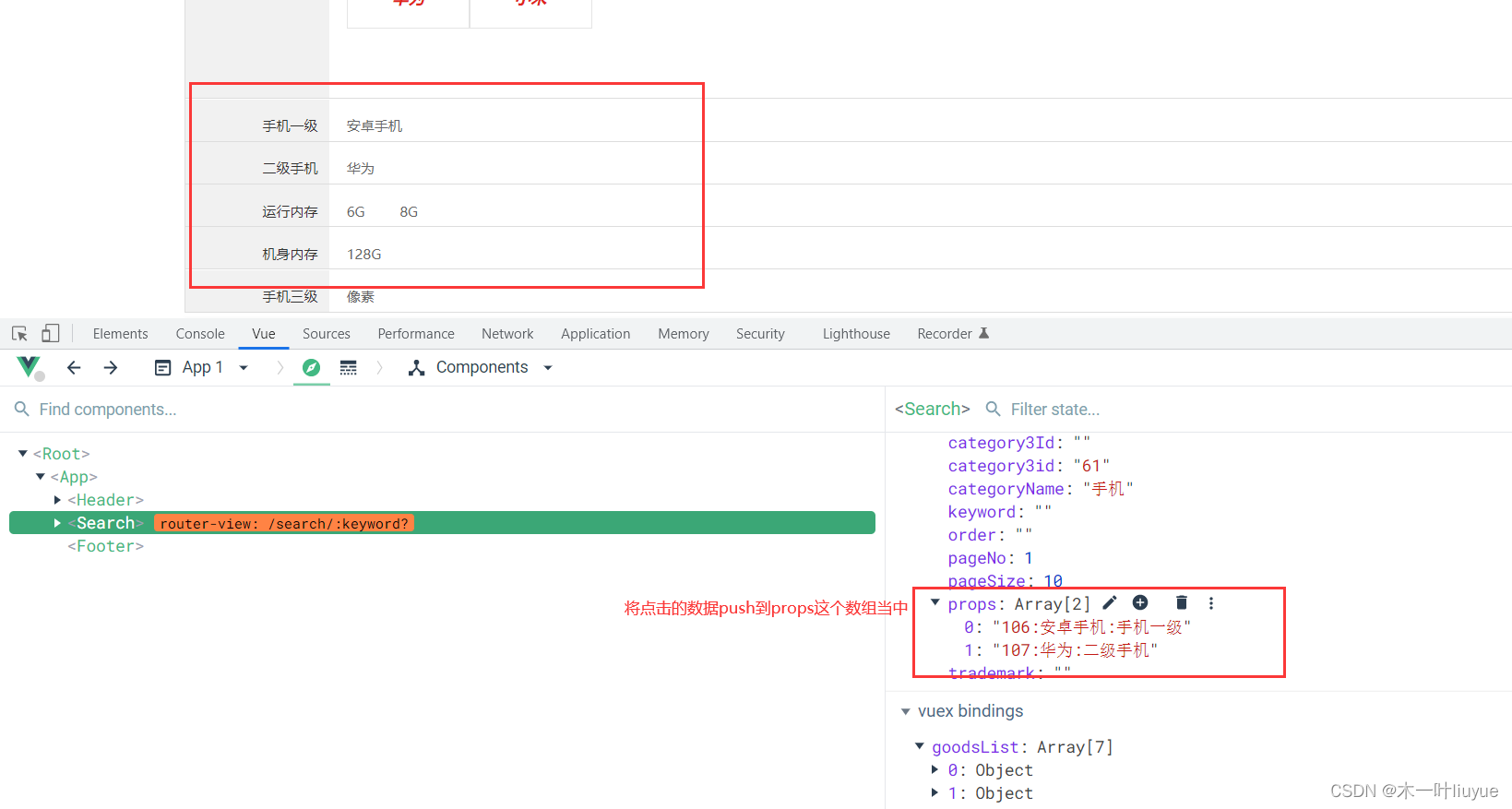Go forward with the right arrow
This screenshot has height=809, width=1512.
point(111,367)
